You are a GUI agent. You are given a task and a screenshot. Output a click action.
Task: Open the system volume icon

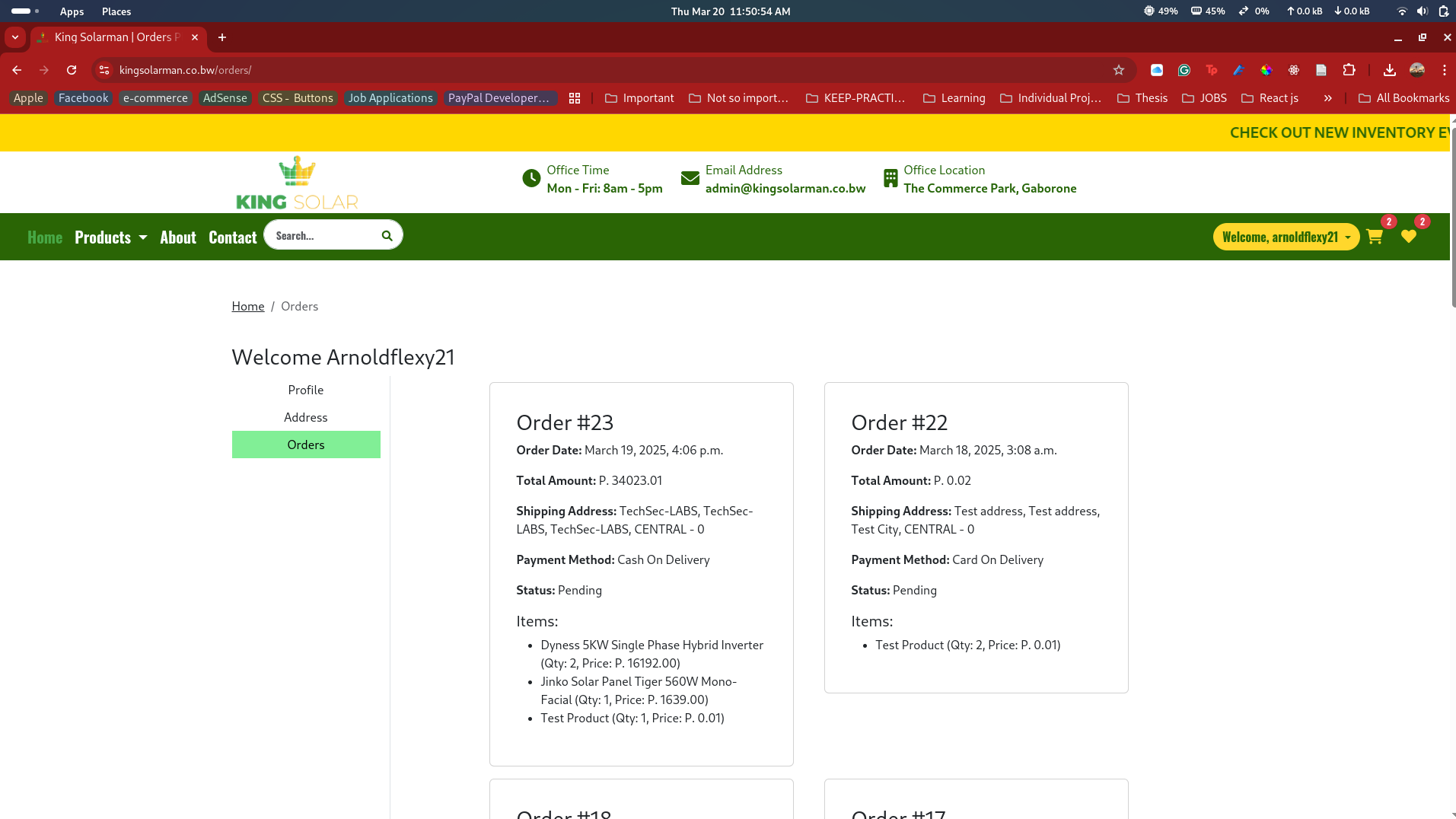point(1422,11)
